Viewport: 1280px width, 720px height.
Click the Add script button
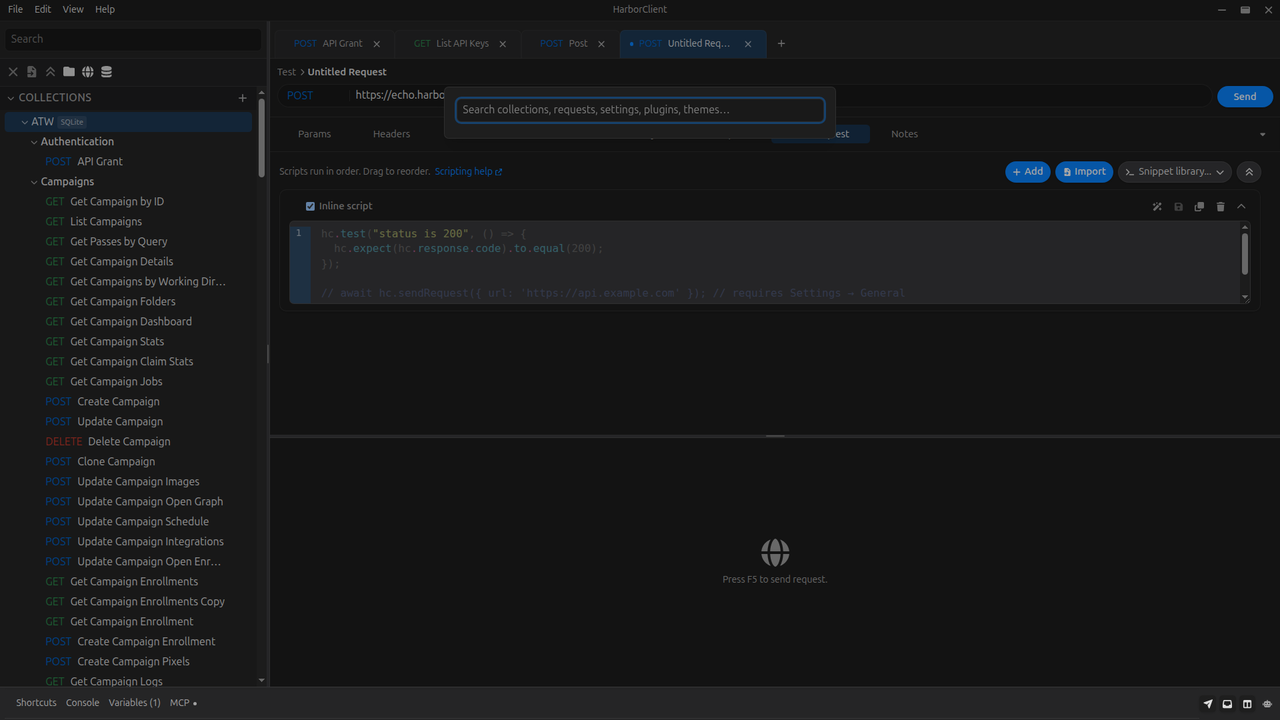click(1028, 172)
